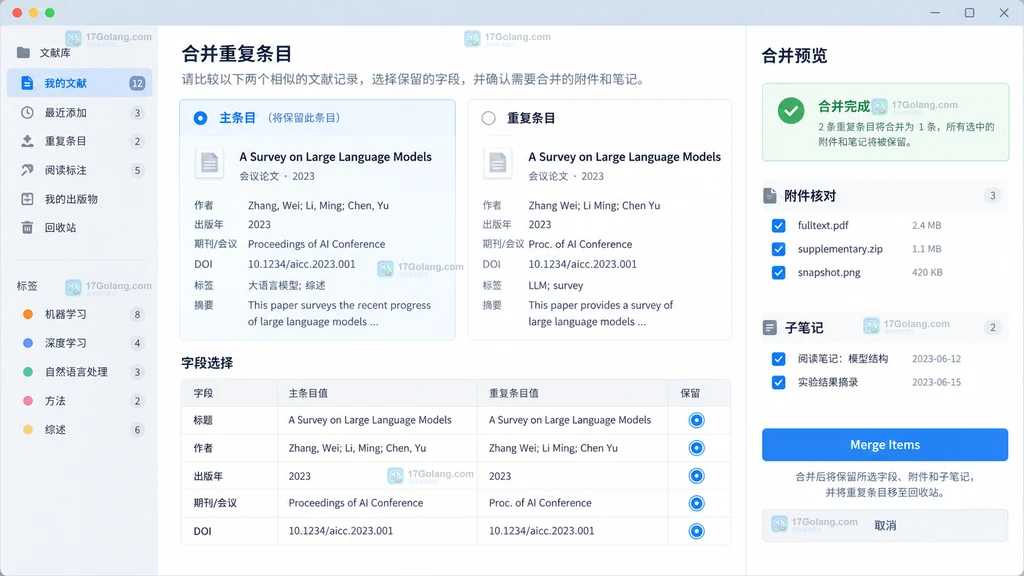Click the 我的文献 document icon
The width and height of the screenshot is (1024, 576).
(x=27, y=83)
